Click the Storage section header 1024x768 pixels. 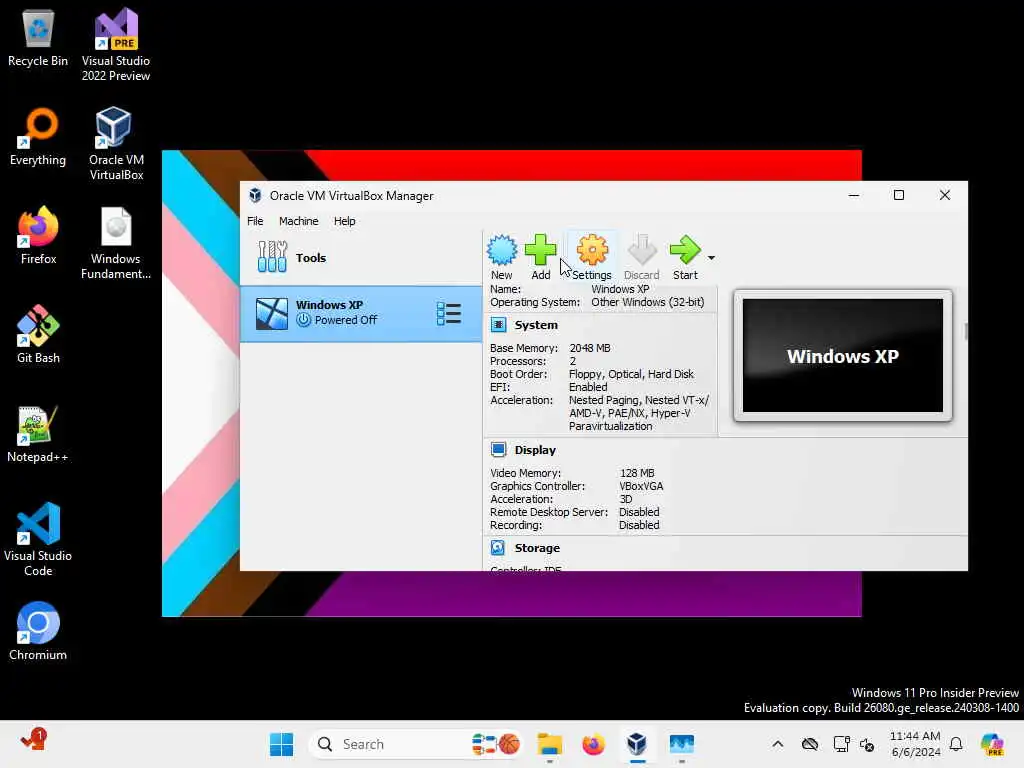point(537,548)
